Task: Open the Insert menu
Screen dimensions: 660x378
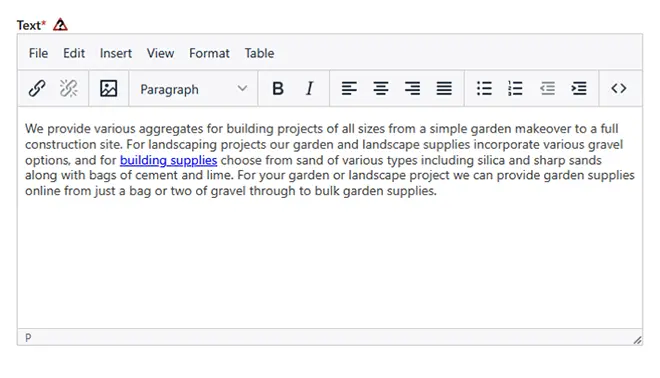Action: coord(116,53)
